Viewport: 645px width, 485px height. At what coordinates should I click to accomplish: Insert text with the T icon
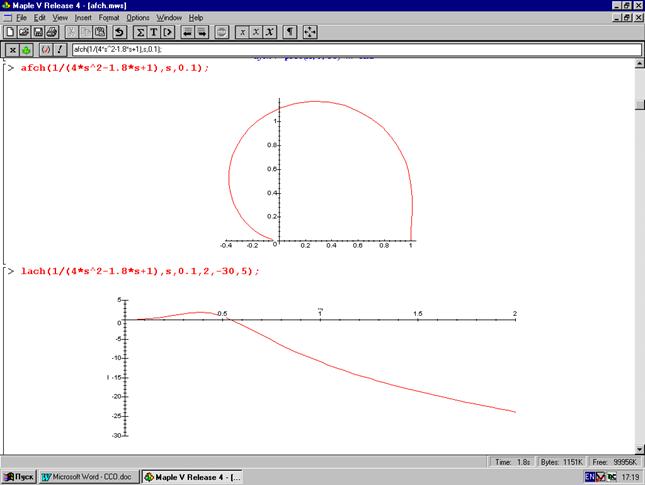point(155,32)
